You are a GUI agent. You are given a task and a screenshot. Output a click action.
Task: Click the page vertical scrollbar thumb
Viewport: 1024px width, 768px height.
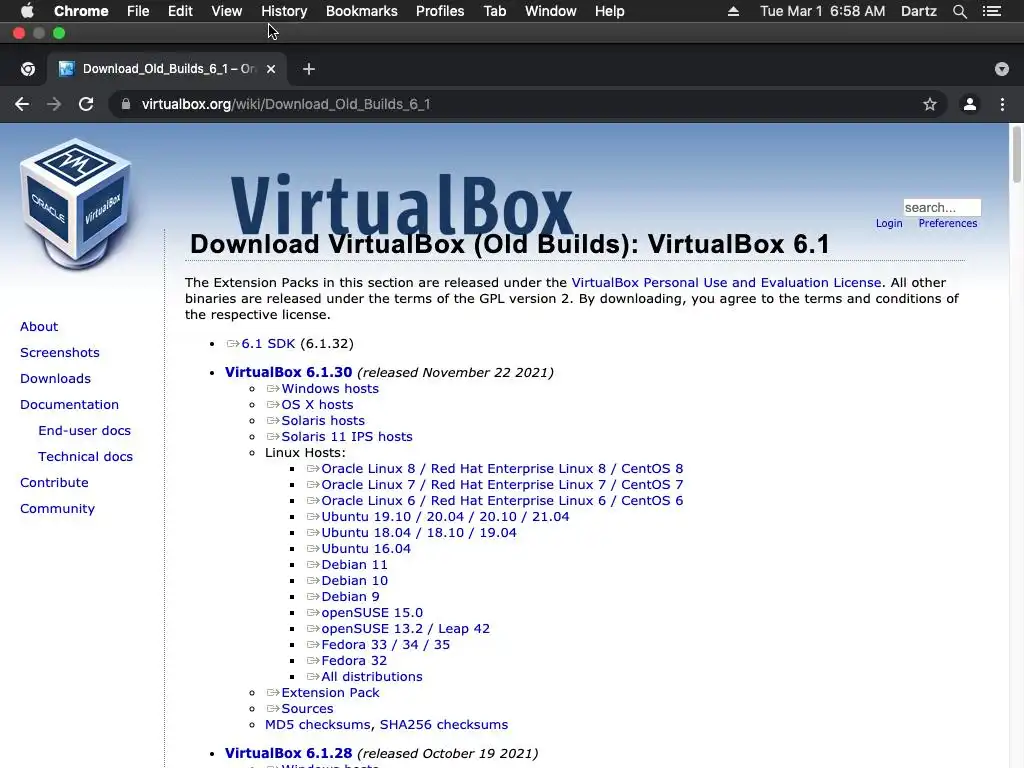pos(1016,154)
